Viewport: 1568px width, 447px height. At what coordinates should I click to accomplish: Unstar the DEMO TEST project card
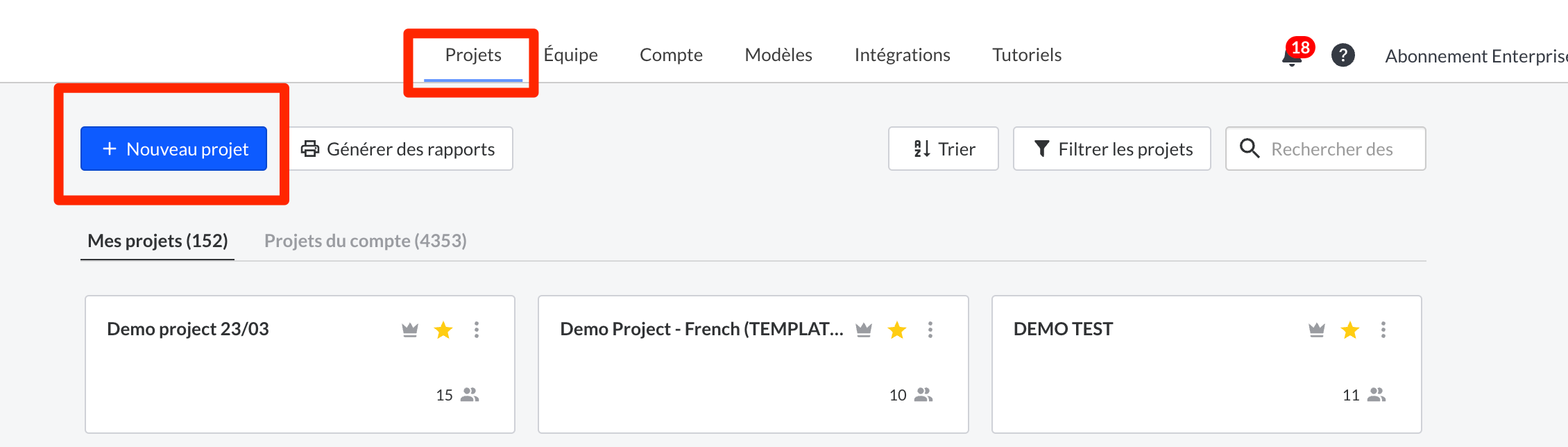pyautogui.click(x=1350, y=330)
